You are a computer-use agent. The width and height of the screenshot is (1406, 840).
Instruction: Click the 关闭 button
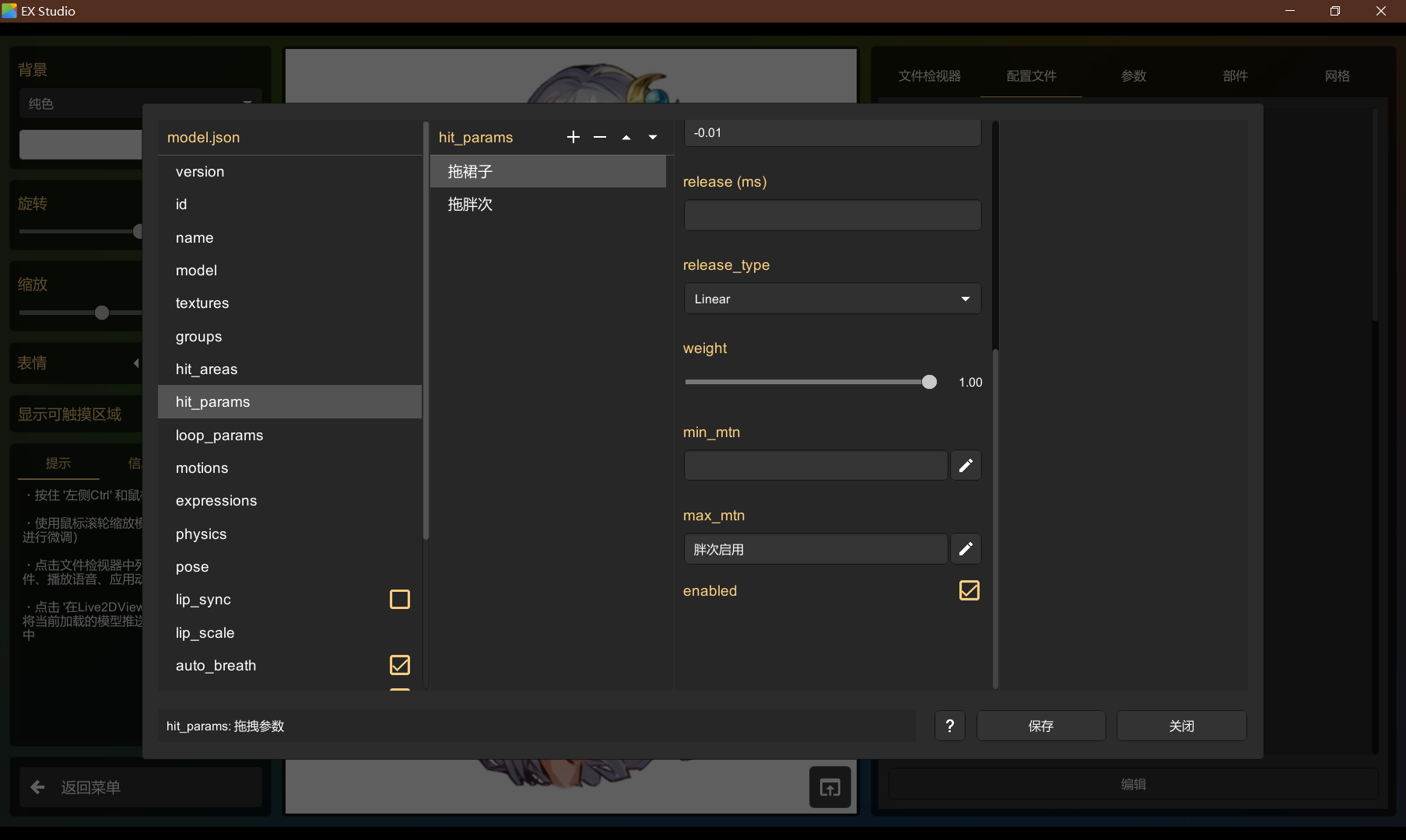(x=1182, y=726)
